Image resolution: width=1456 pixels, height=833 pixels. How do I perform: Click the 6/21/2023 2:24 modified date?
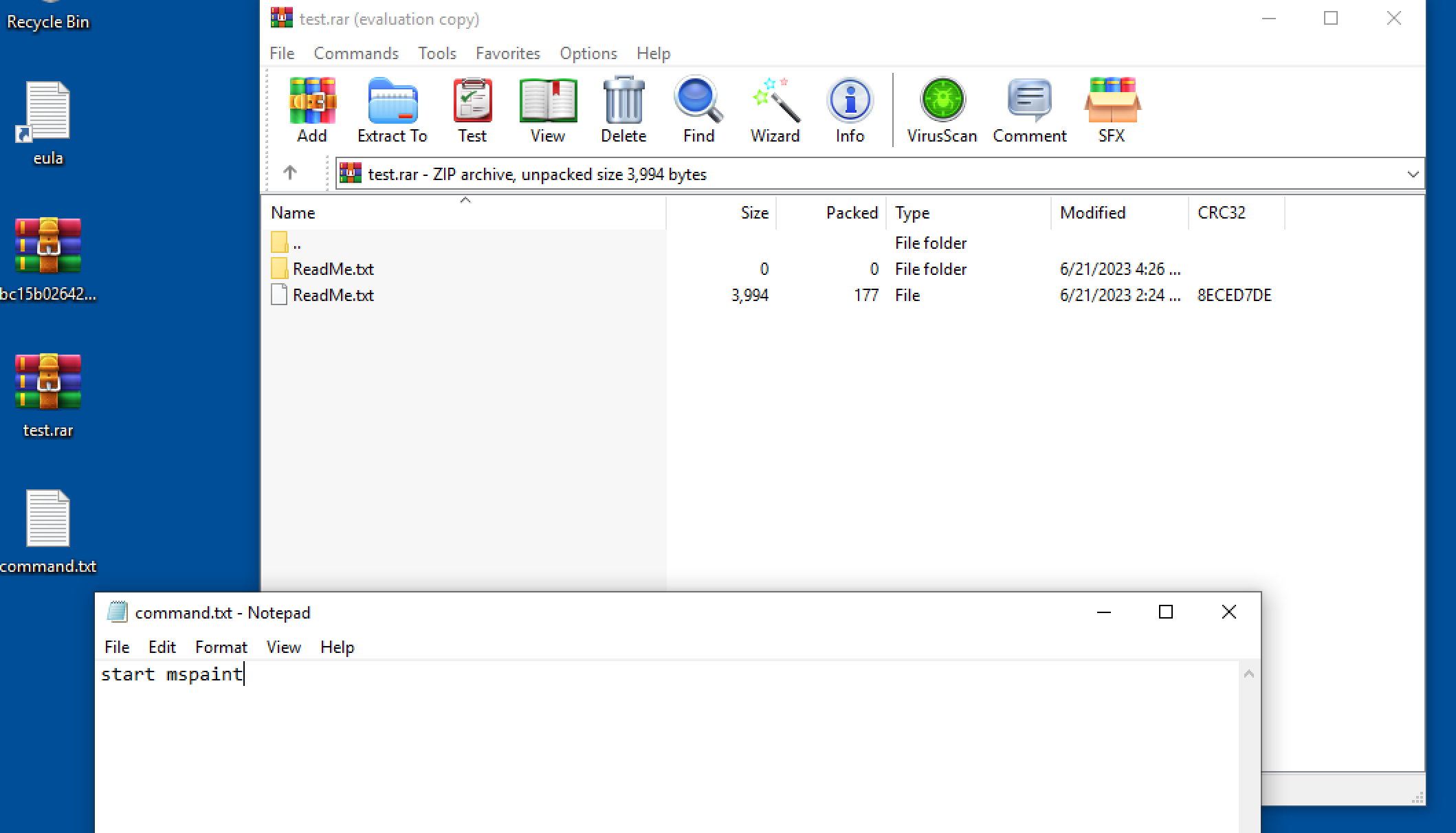point(1121,295)
